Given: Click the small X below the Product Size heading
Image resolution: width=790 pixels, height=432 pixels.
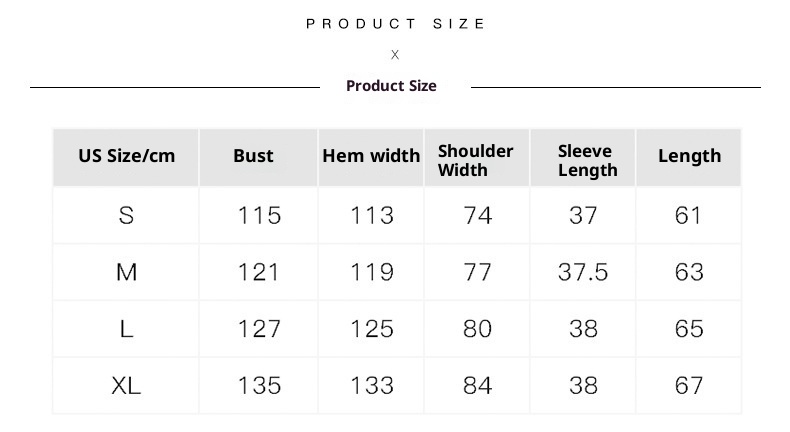Looking at the screenshot, I should click(395, 55).
